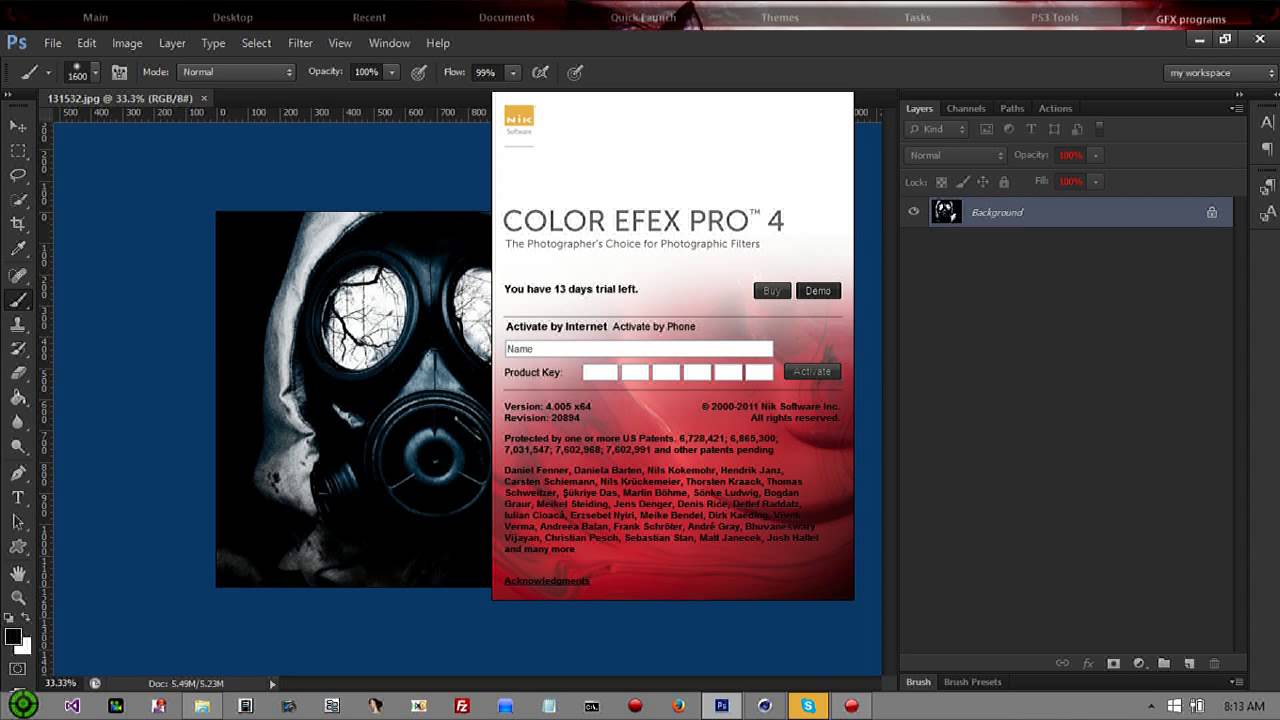Open the File menu
The height and width of the screenshot is (720, 1280).
pyautogui.click(x=53, y=43)
